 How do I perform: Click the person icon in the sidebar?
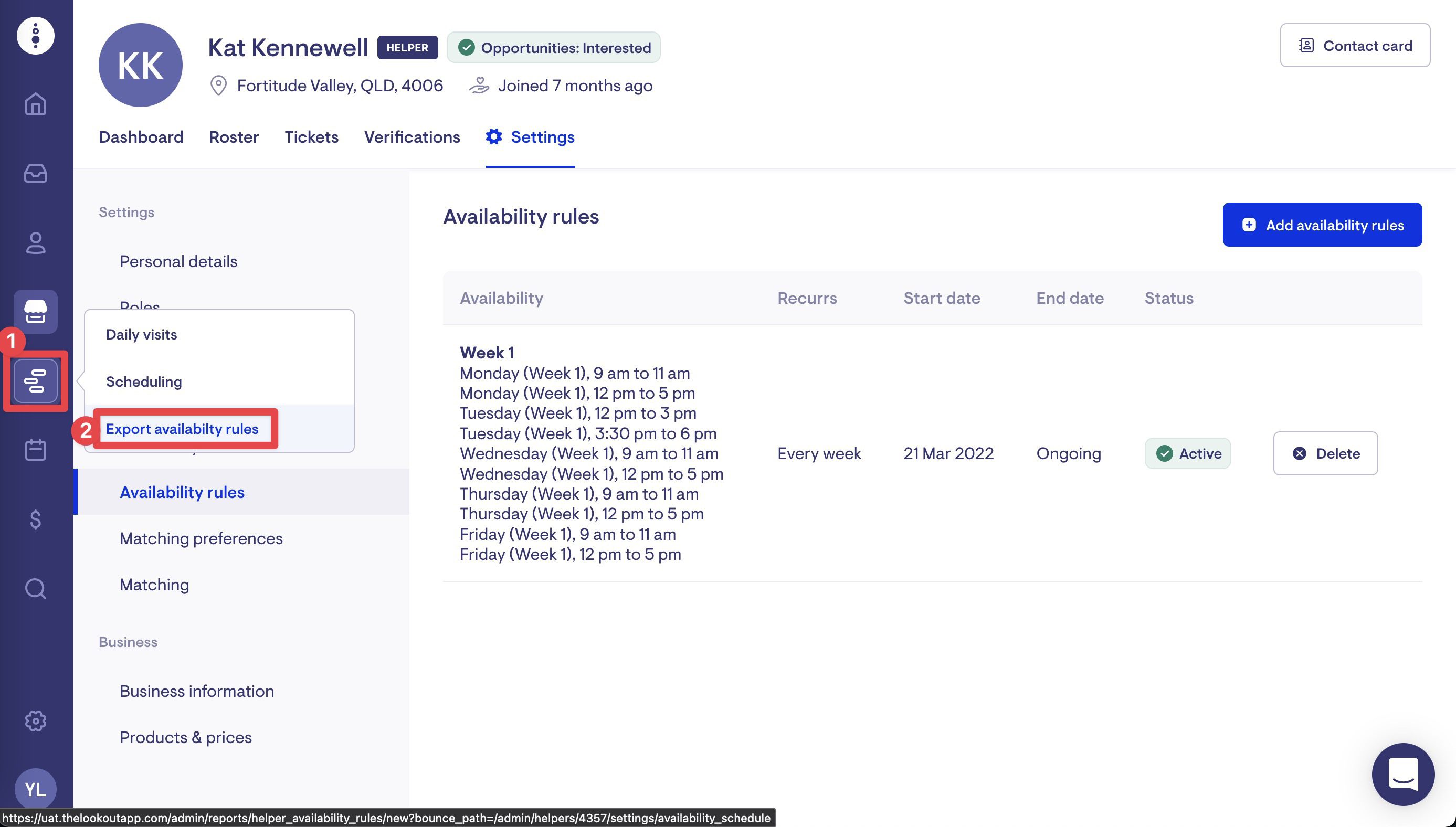click(35, 242)
